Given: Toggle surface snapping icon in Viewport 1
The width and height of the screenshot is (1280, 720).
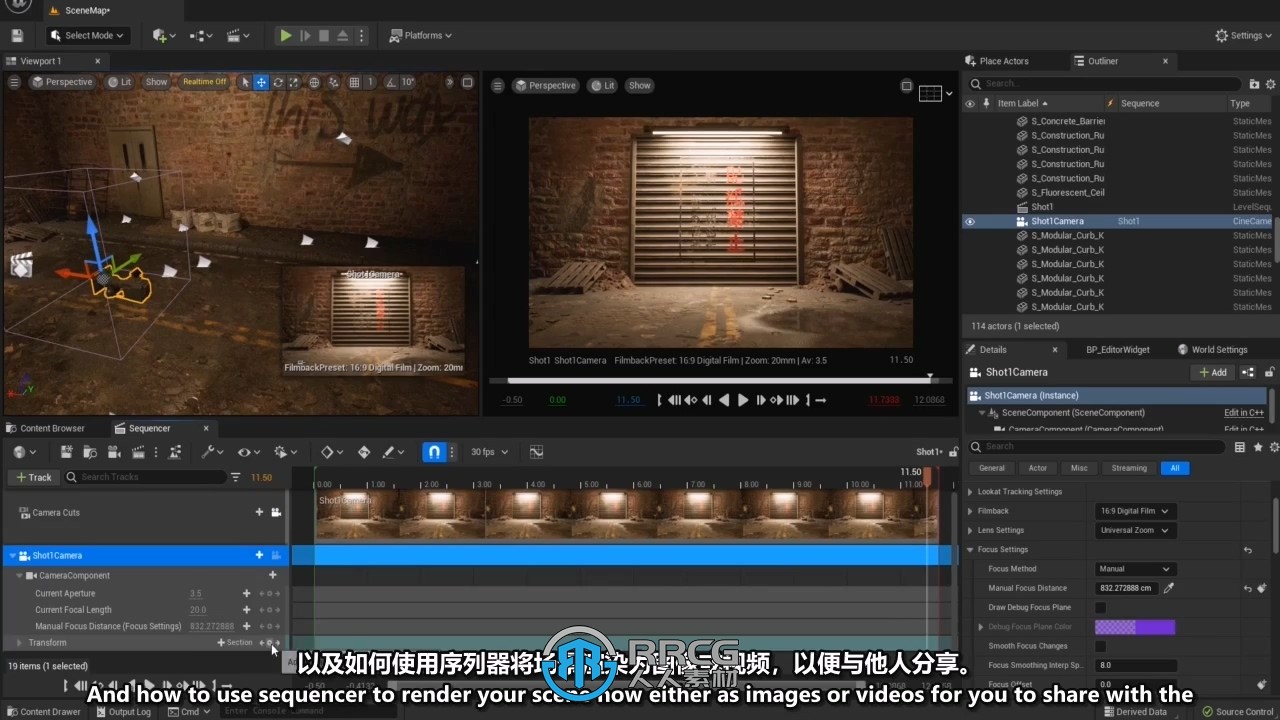Looking at the screenshot, I should tap(334, 82).
